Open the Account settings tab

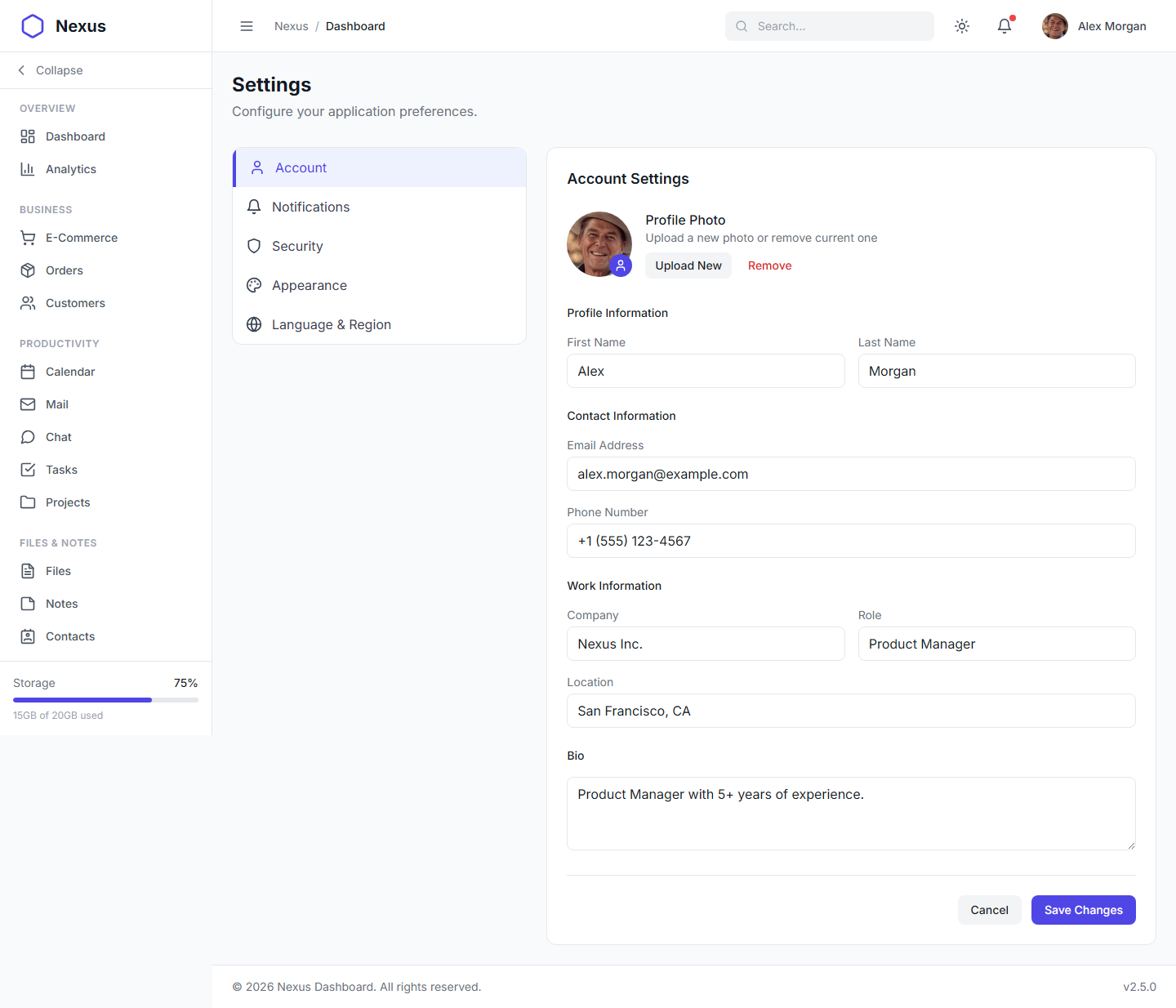380,167
